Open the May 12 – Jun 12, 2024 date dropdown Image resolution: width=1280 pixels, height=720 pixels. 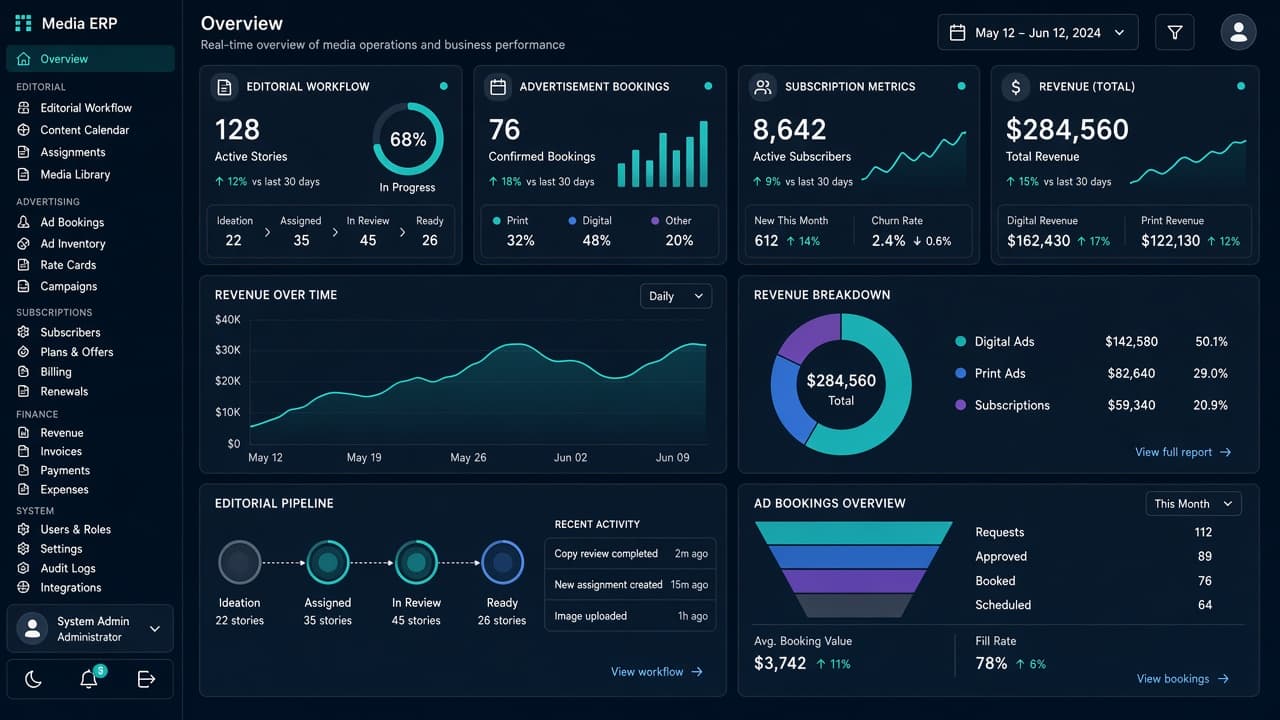pos(1038,33)
